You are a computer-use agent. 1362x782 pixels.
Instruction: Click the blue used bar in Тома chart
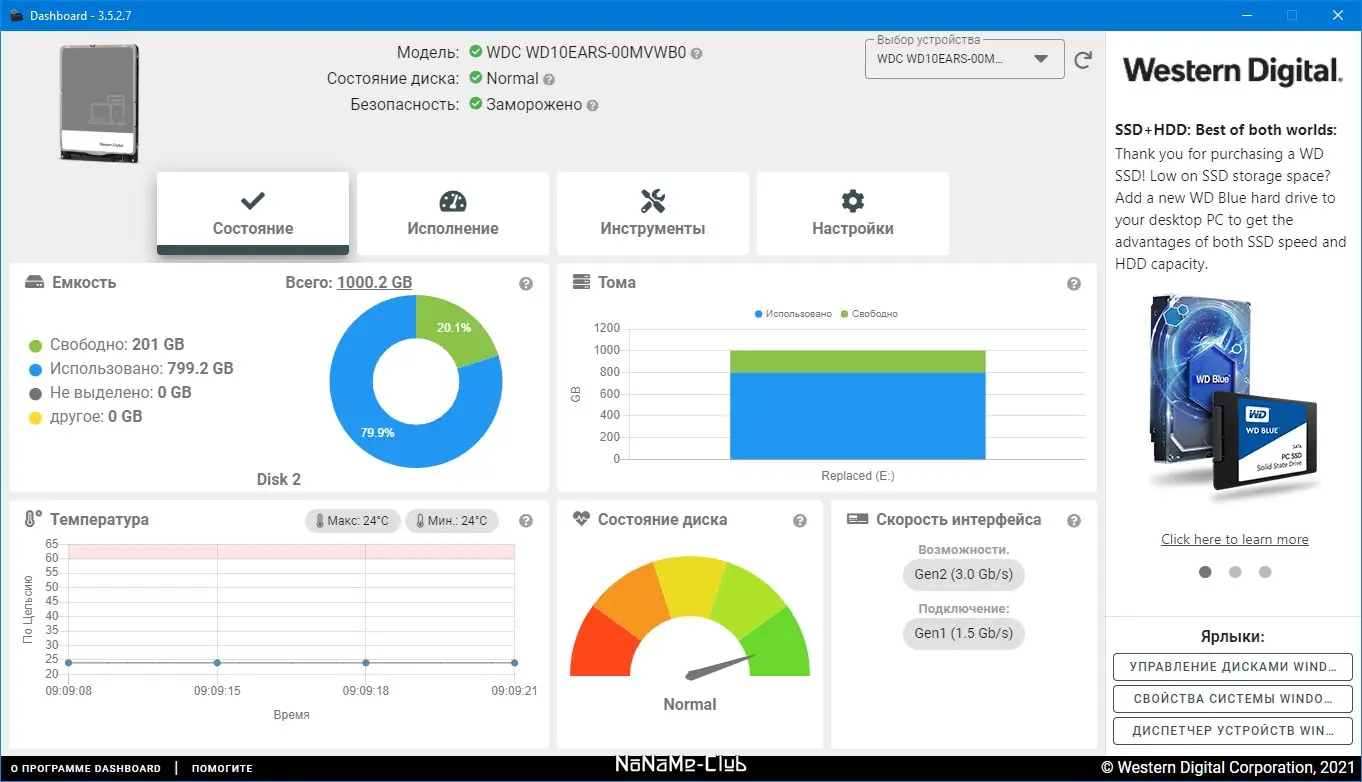click(858, 416)
